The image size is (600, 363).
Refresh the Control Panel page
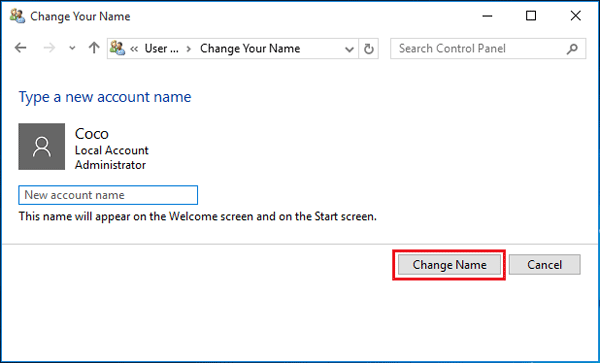click(368, 49)
